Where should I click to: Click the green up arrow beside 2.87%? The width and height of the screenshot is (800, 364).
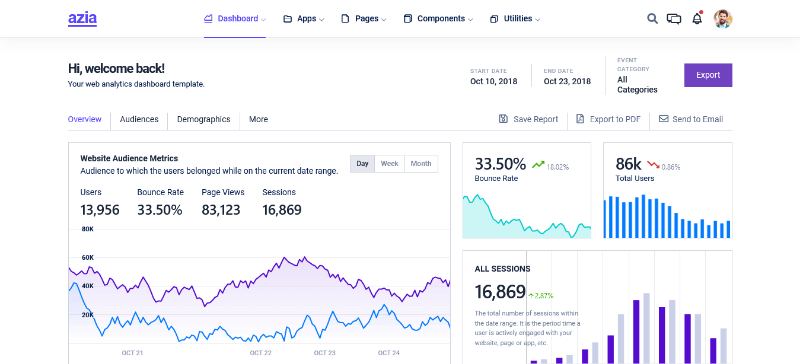531,296
